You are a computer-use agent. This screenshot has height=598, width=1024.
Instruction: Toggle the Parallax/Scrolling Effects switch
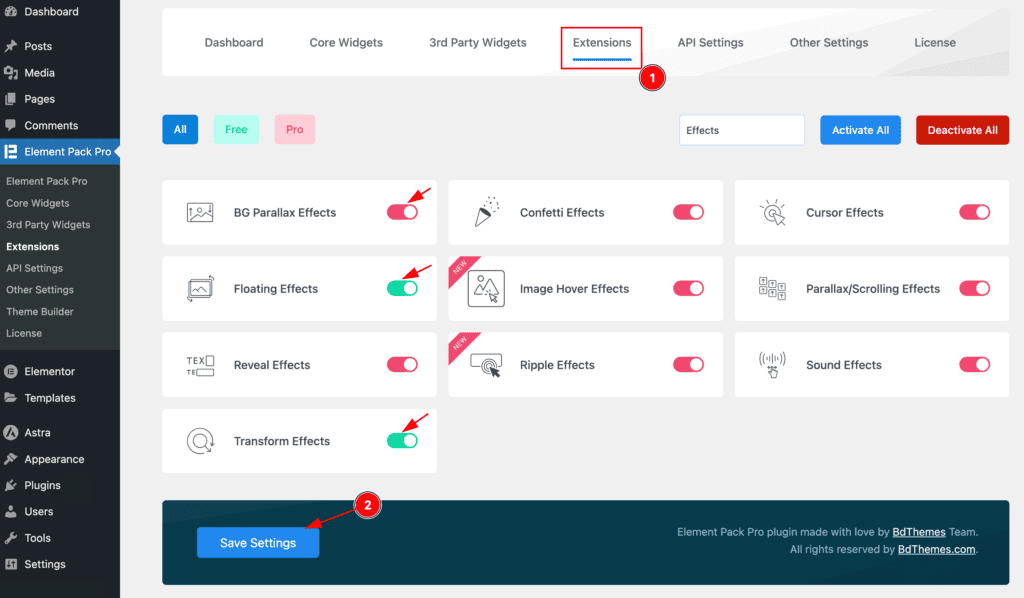pos(974,288)
